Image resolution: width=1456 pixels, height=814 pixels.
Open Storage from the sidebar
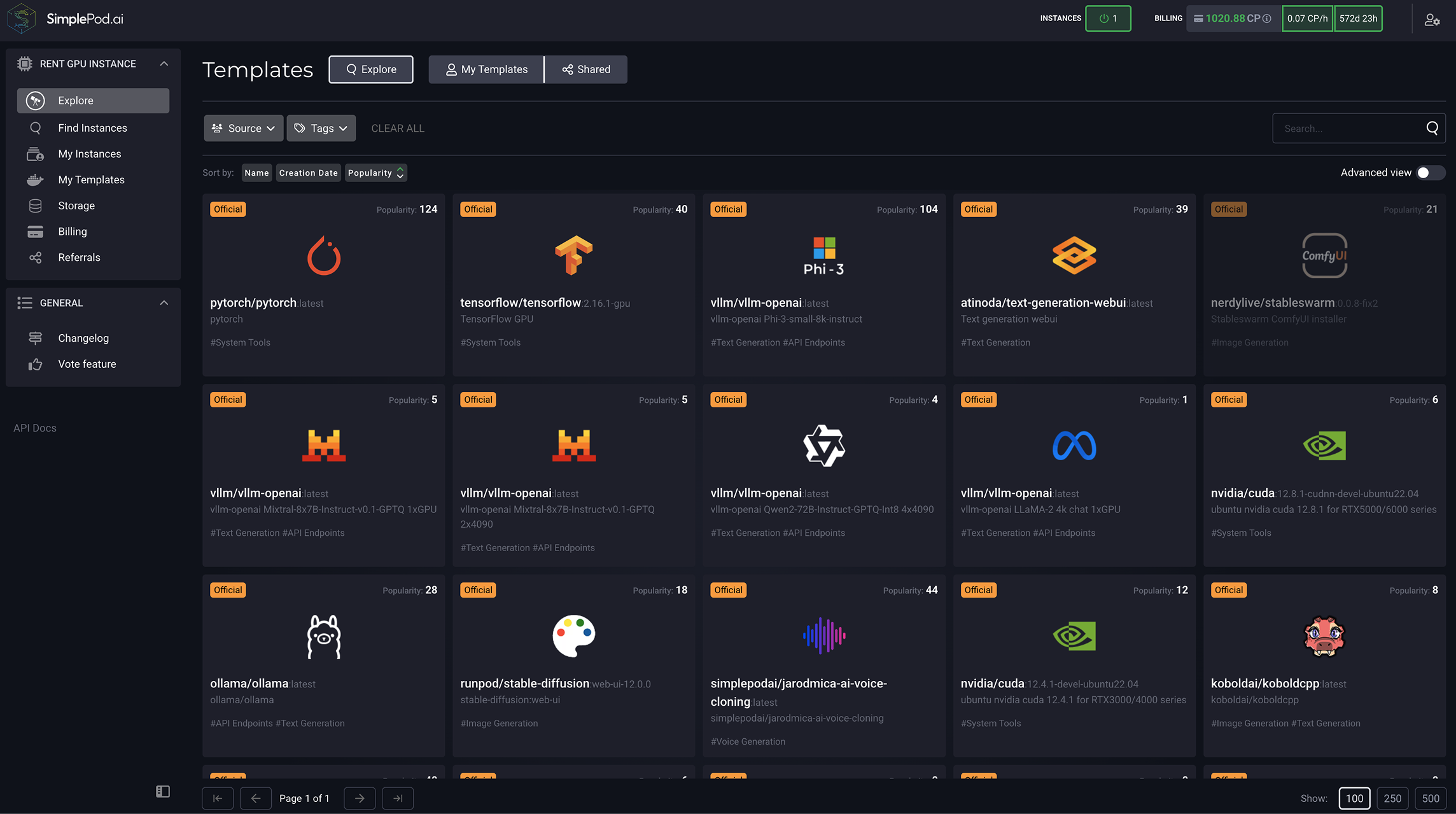[x=76, y=206]
